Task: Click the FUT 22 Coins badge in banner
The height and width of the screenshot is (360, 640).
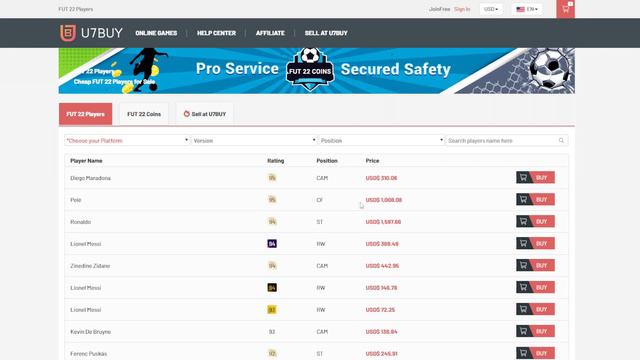Action: click(x=310, y=70)
